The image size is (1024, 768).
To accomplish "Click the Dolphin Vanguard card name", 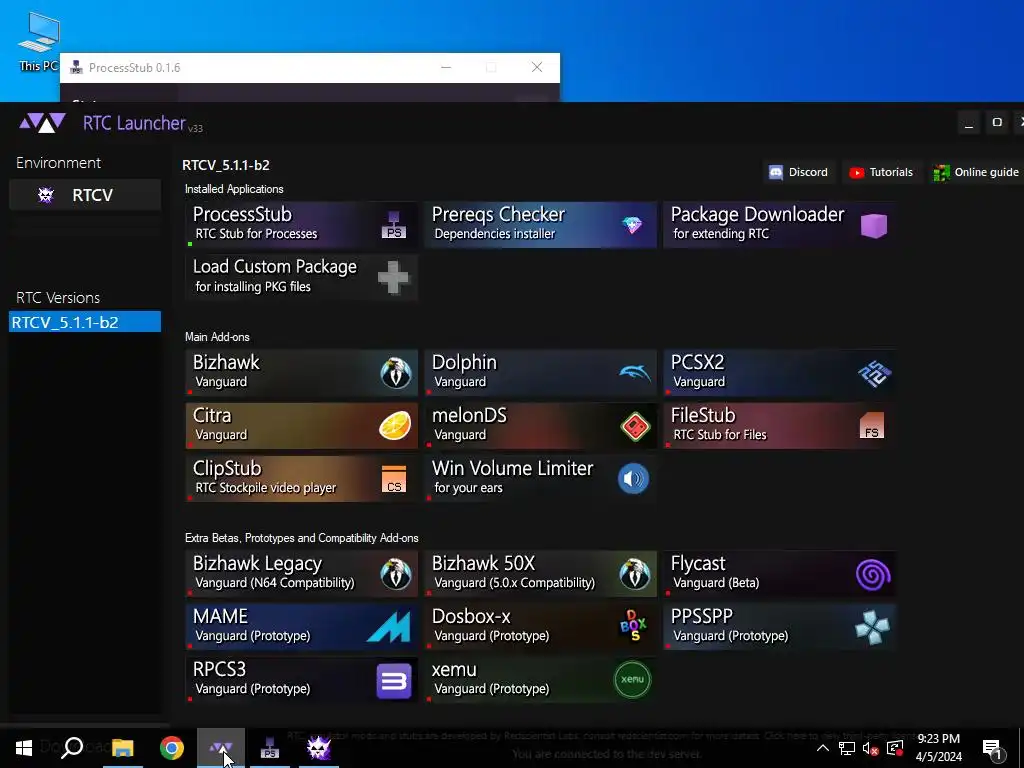I will coord(464,362).
